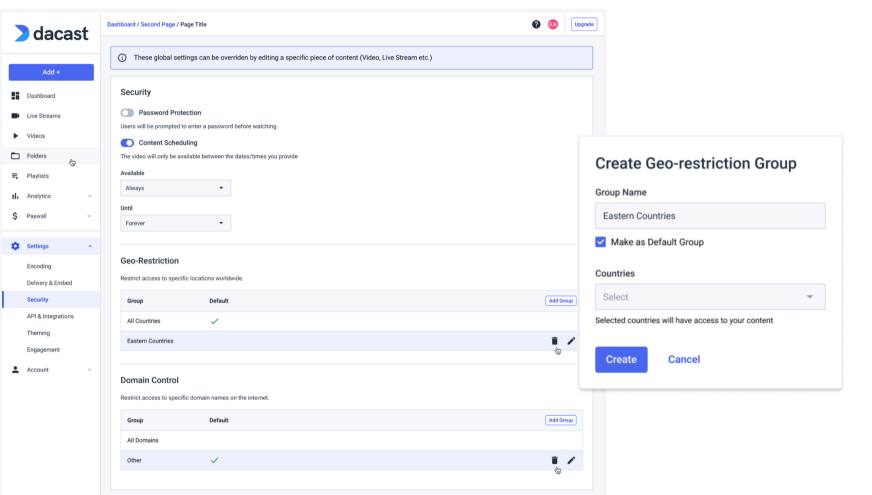Viewport: 872px width, 495px height.
Task: Click the Add + button
Action: 51,72
